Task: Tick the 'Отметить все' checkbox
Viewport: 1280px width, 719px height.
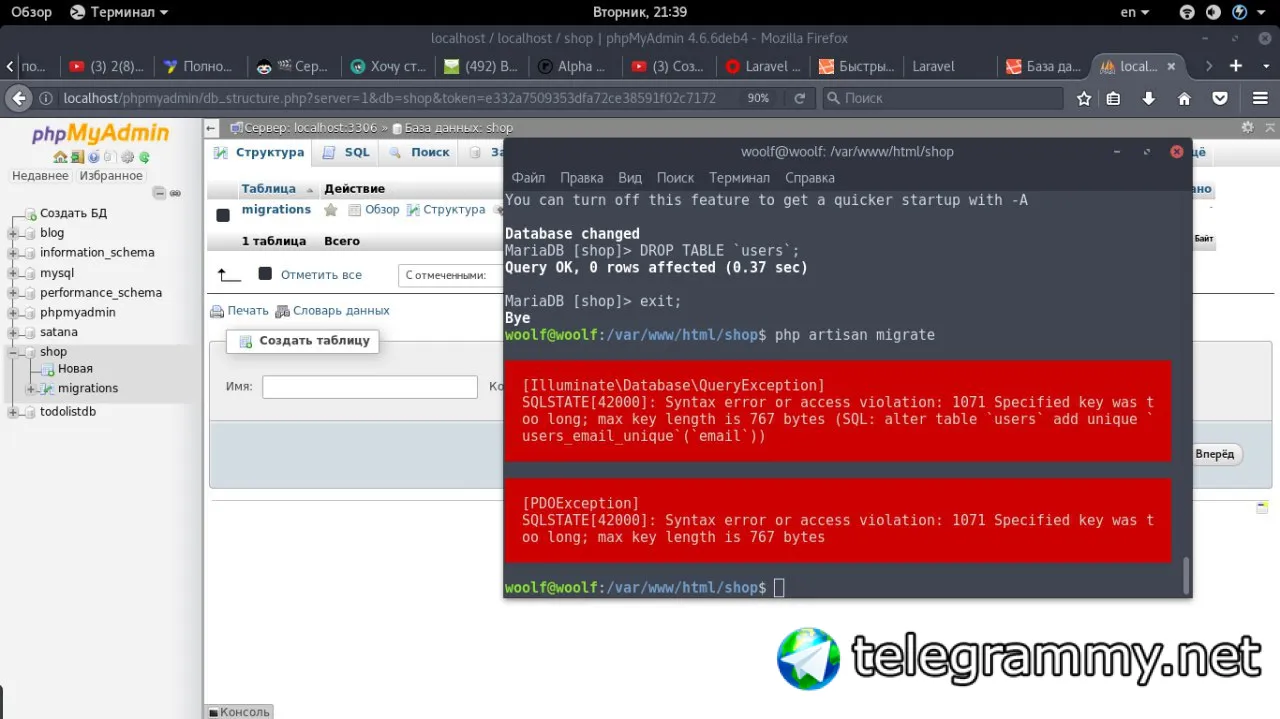Action: pos(265,274)
